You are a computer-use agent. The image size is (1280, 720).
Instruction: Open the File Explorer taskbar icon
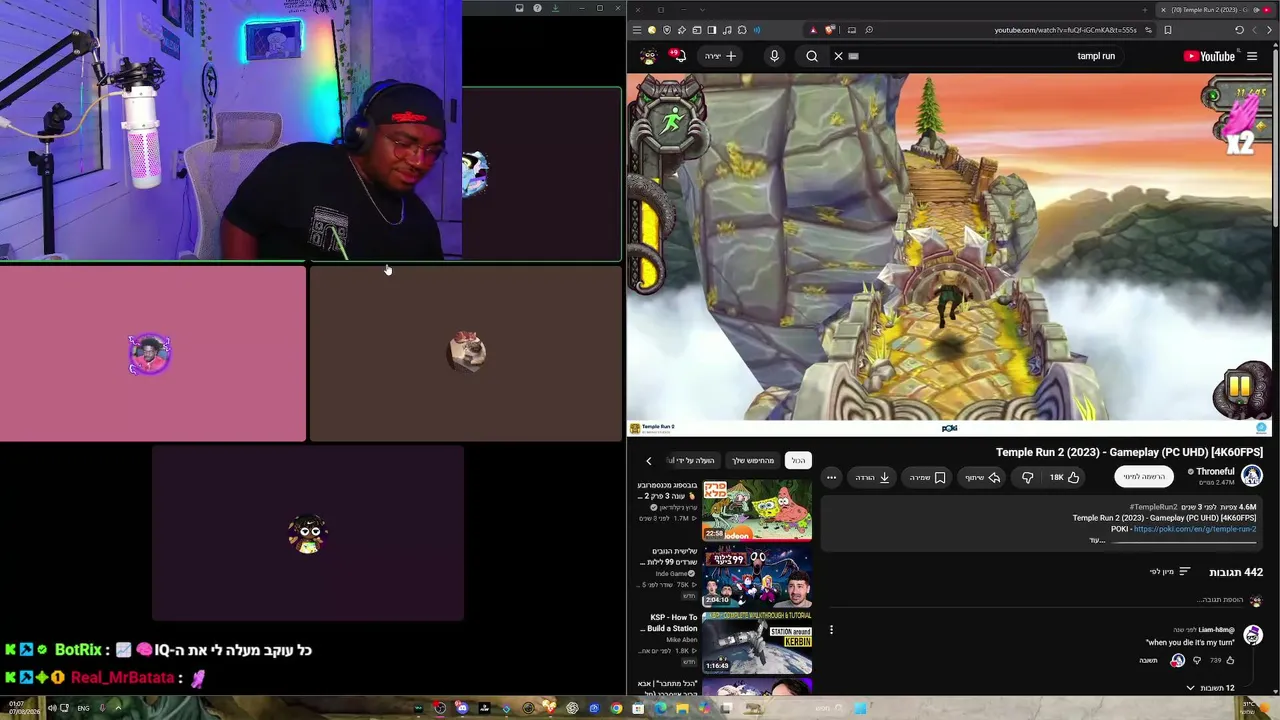pos(682,708)
